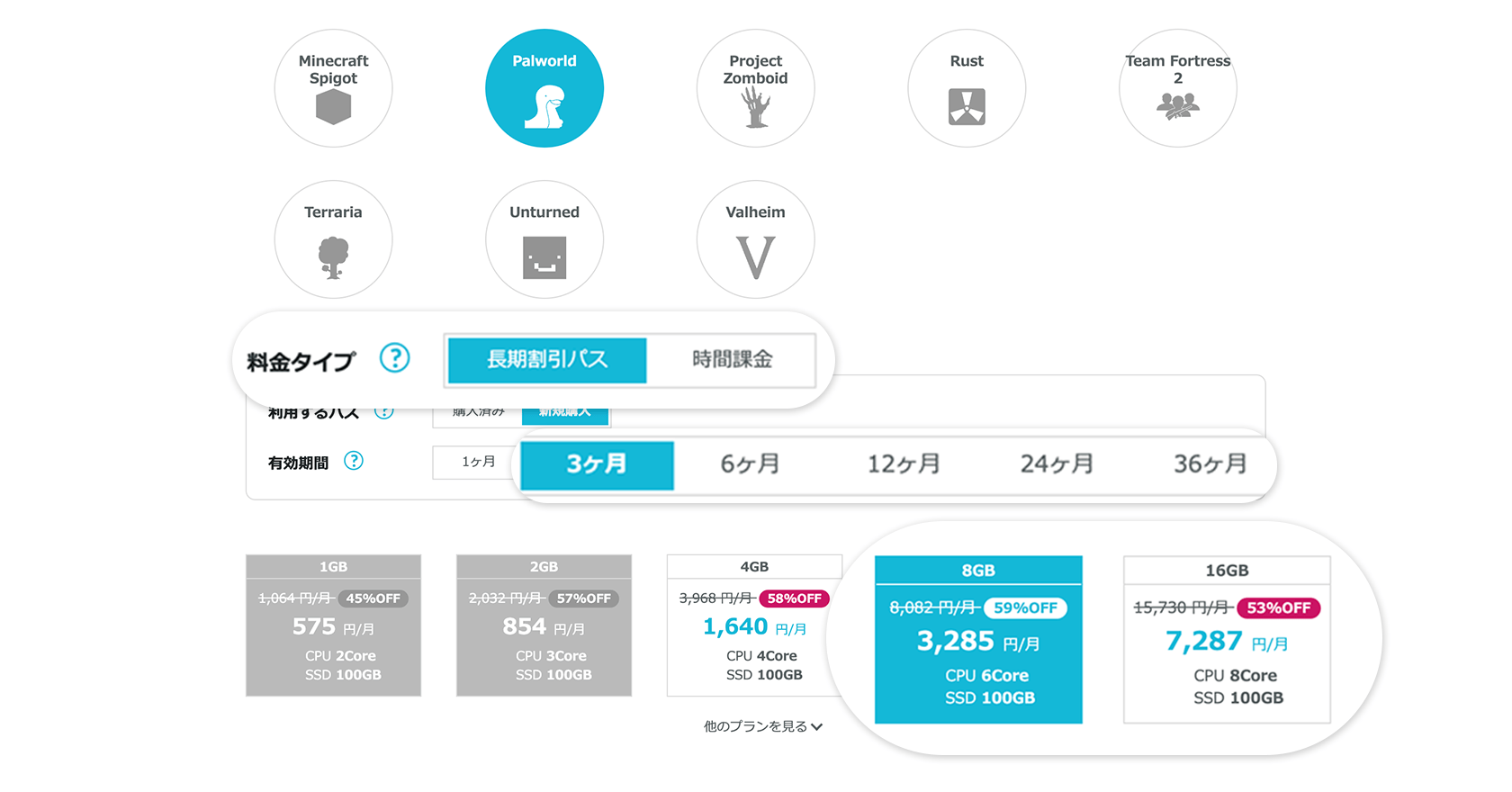
Task: Choose the Palworld game icon
Action: [544, 89]
